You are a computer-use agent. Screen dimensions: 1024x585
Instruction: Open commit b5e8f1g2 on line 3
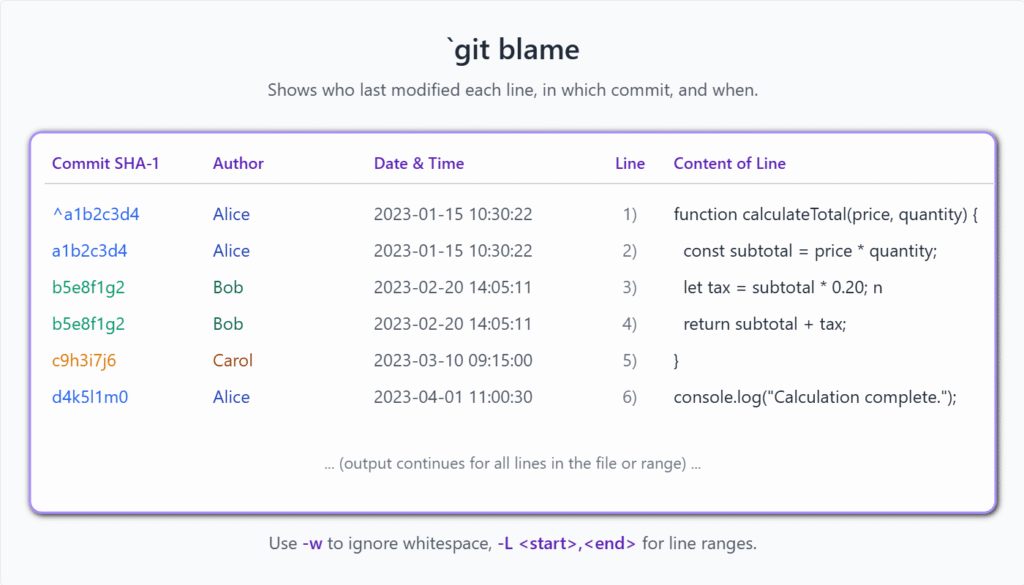pyautogui.click(x=88, y=287)
